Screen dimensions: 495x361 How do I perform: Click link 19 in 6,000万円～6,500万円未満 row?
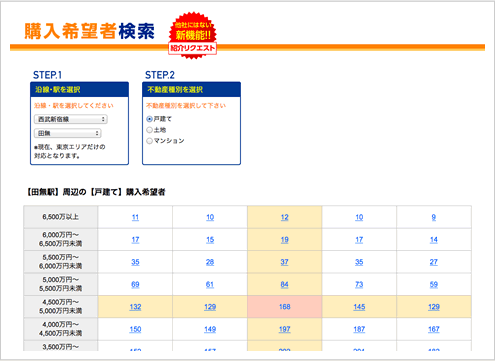coord(285,240)
